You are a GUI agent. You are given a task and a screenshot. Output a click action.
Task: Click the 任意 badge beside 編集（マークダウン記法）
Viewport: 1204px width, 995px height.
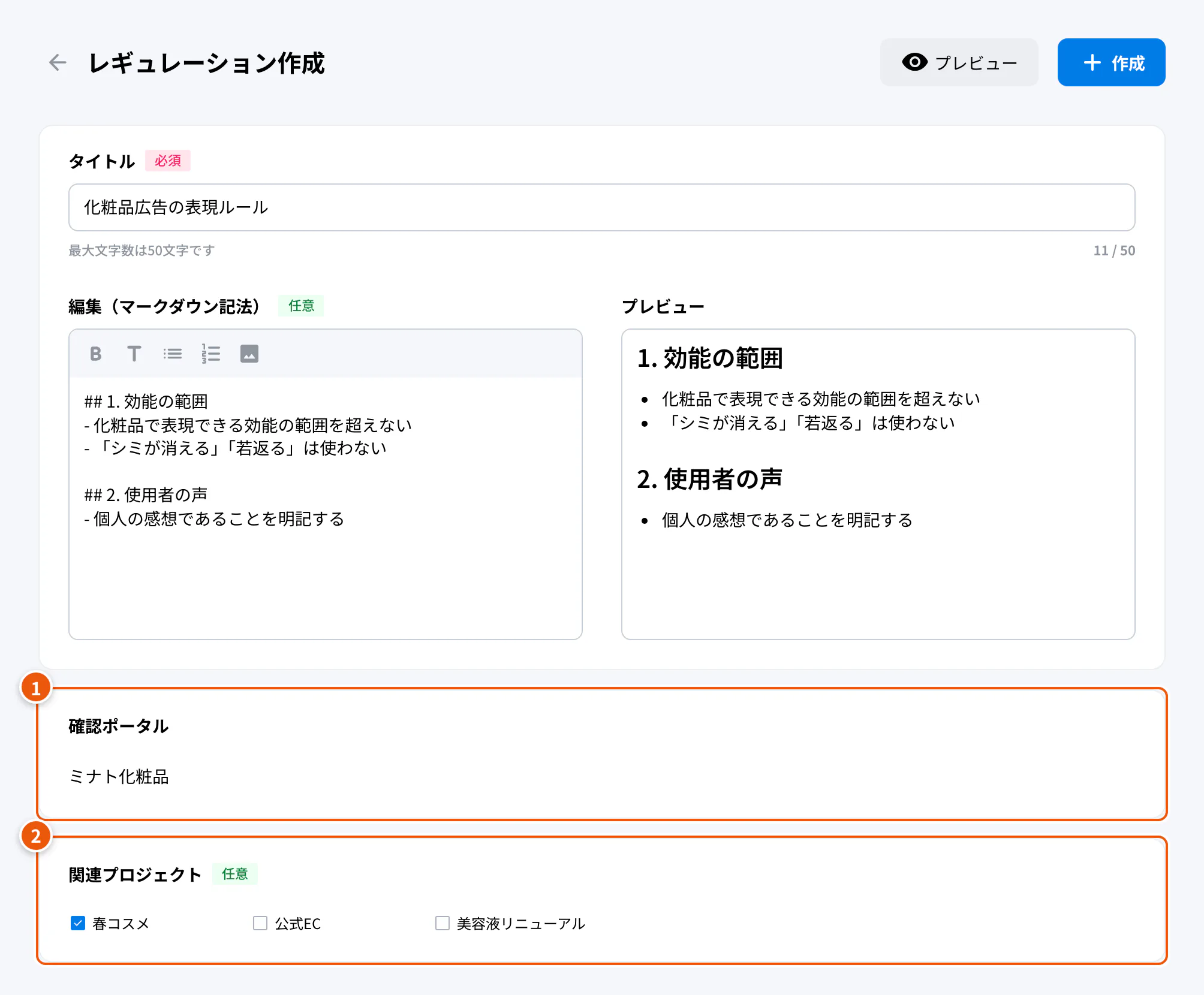click(x=301, y=306)
